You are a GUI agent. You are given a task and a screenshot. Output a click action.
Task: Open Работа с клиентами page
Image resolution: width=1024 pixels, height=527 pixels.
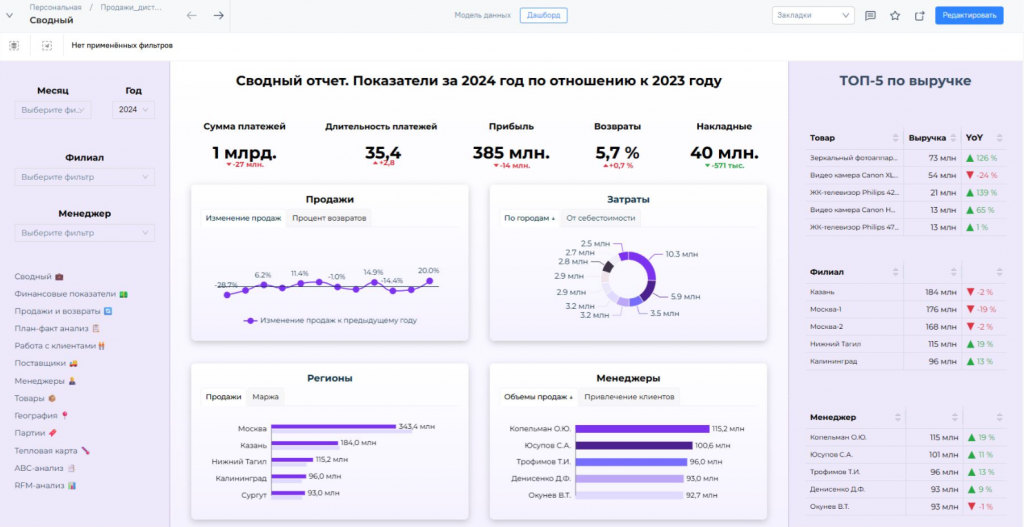[x=60, y=345]
